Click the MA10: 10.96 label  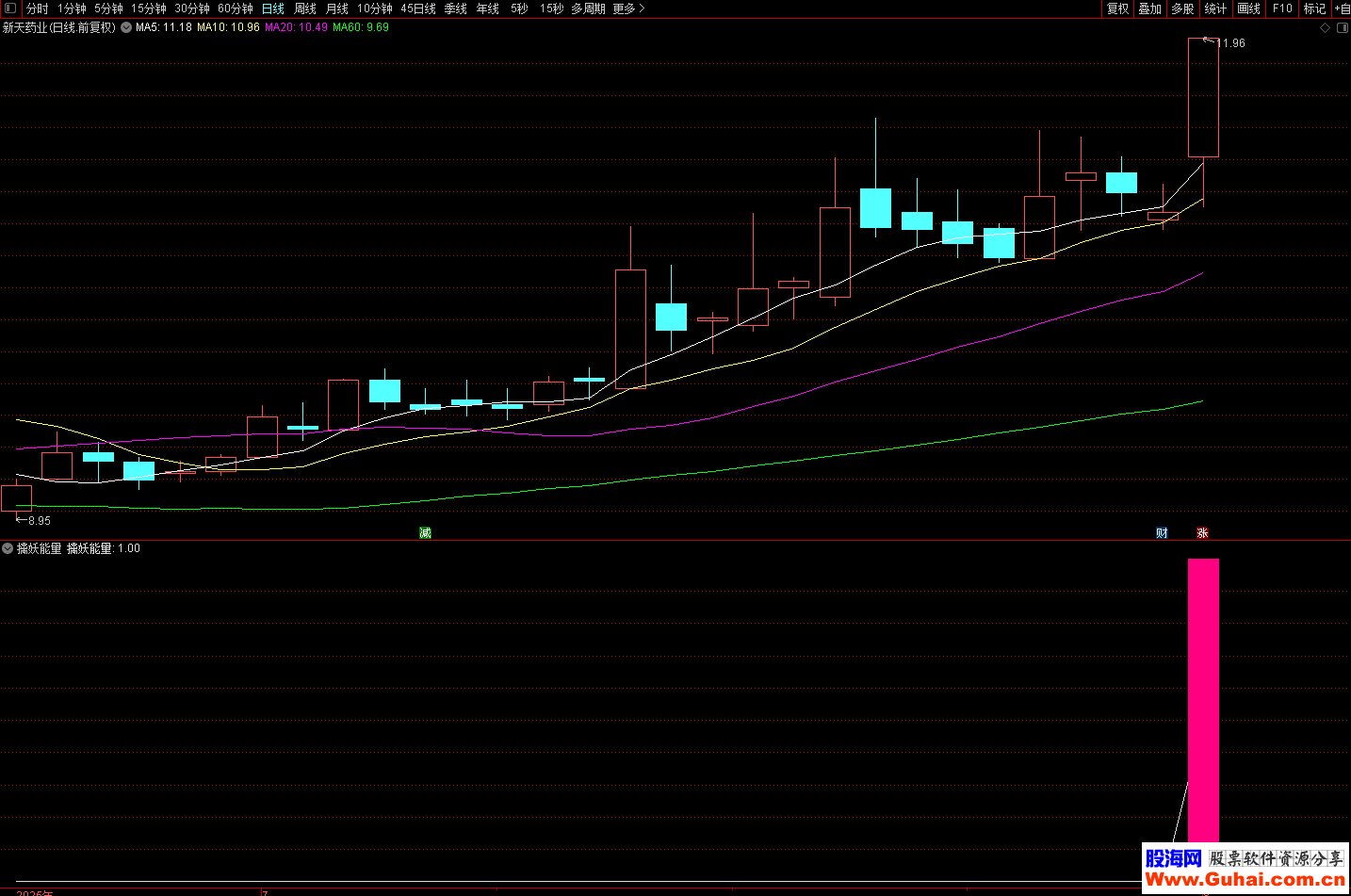[229, 28]
